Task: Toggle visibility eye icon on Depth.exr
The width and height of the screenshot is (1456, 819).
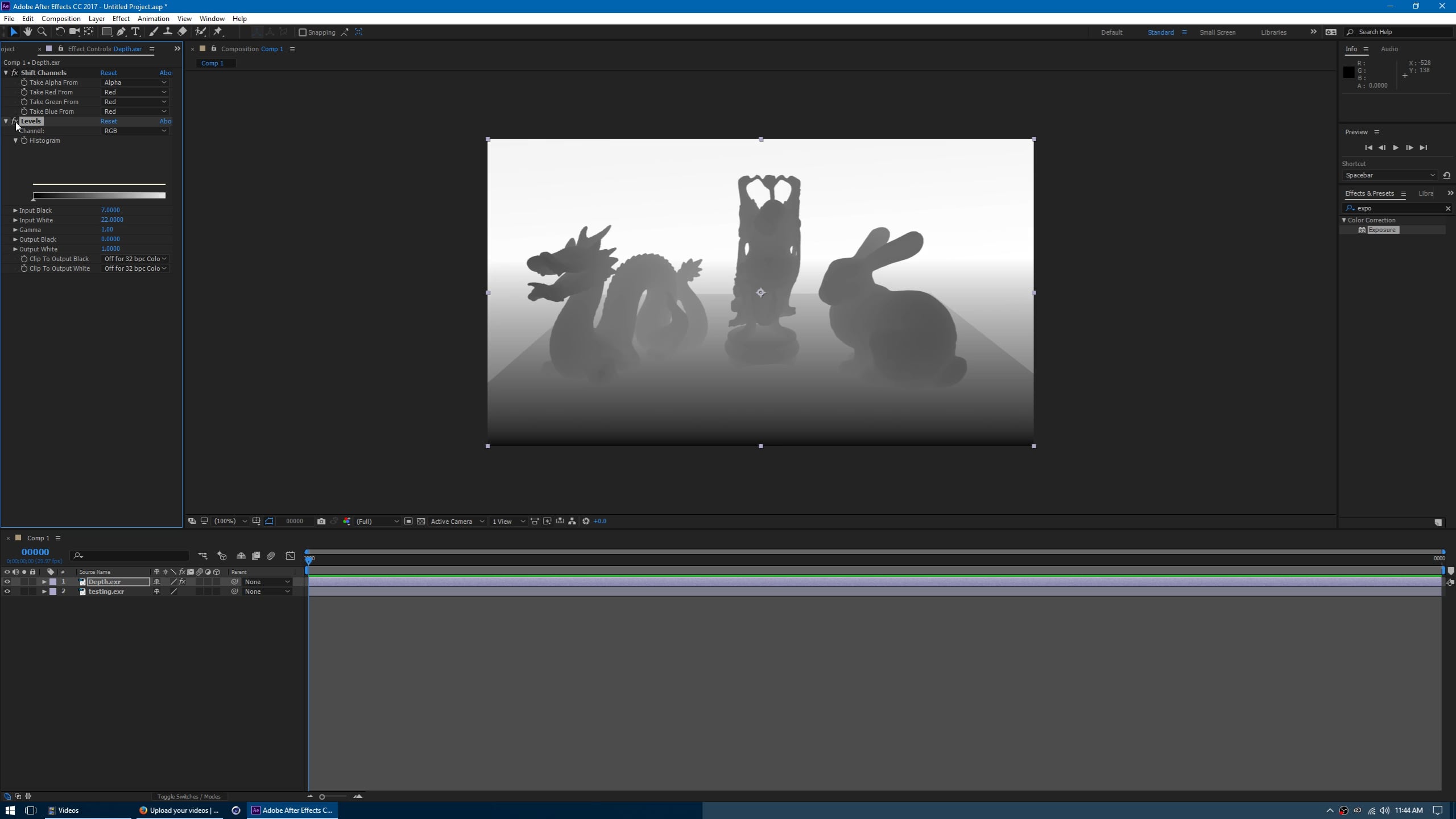Action: [7, 581]
